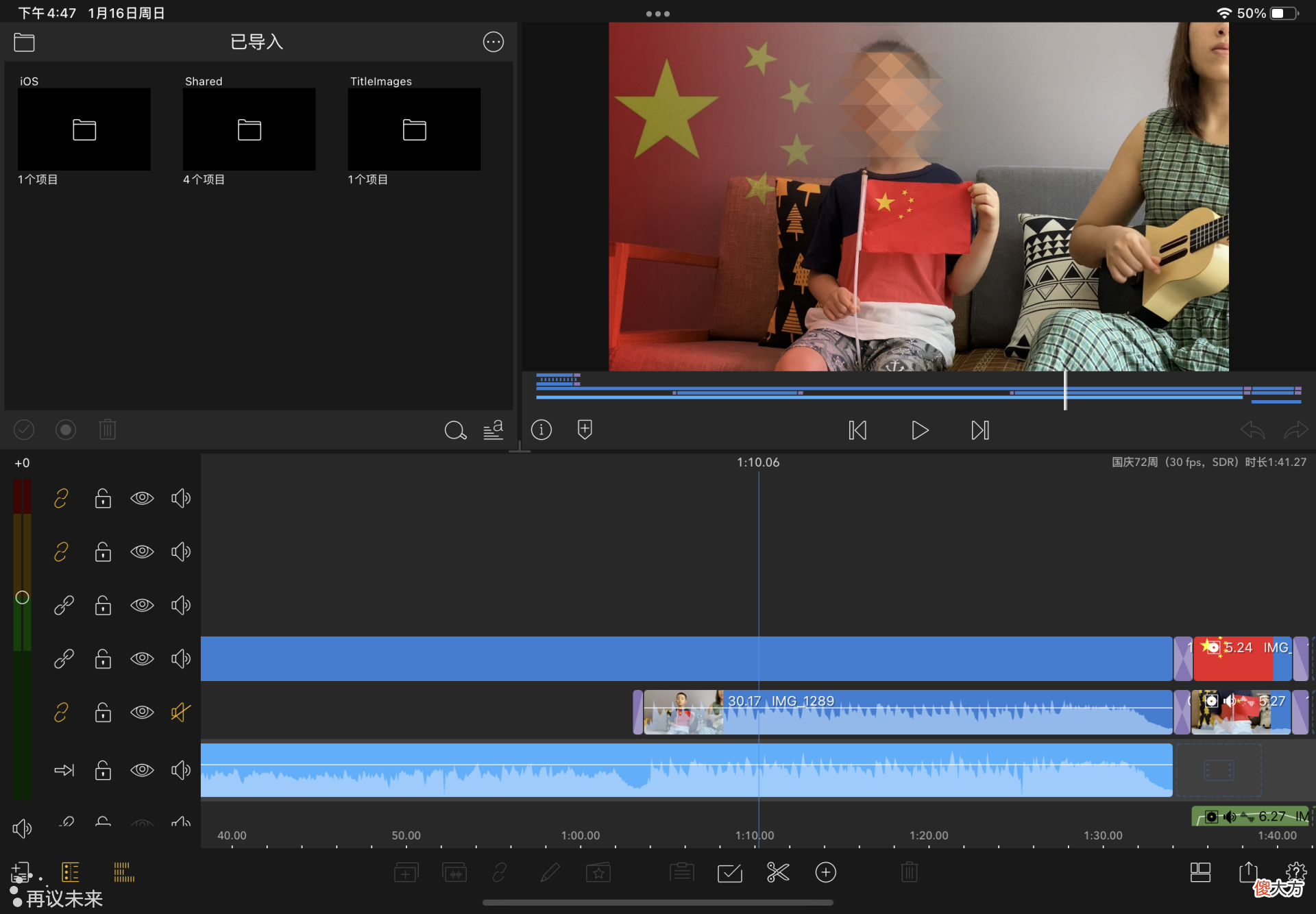Viewport: 1316px width, 914px height.
Task: Hide the second track
Action: [142, 552]
